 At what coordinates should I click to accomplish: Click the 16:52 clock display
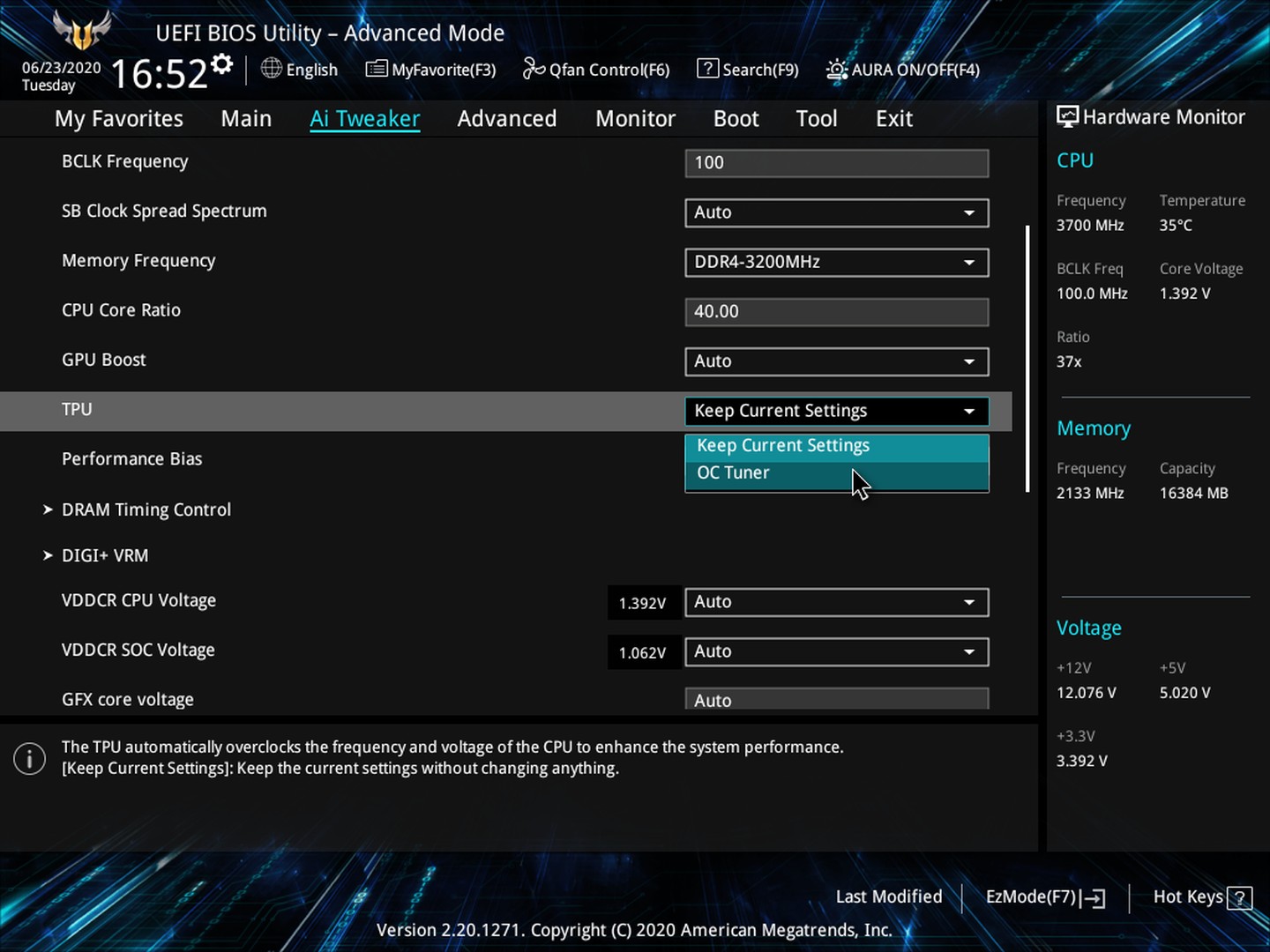pyautogui.click(x=159, y=74)
